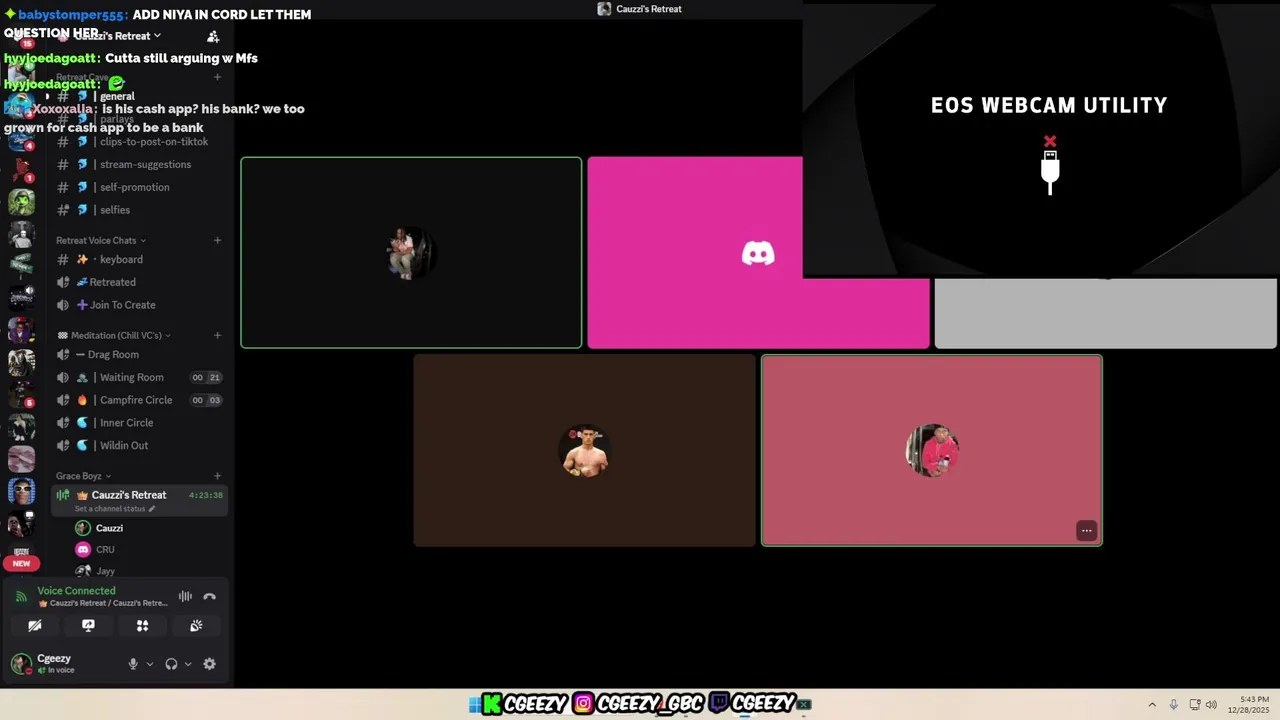
Task: Open the network icon in taskbar
Action: [x=1195, y=704]
